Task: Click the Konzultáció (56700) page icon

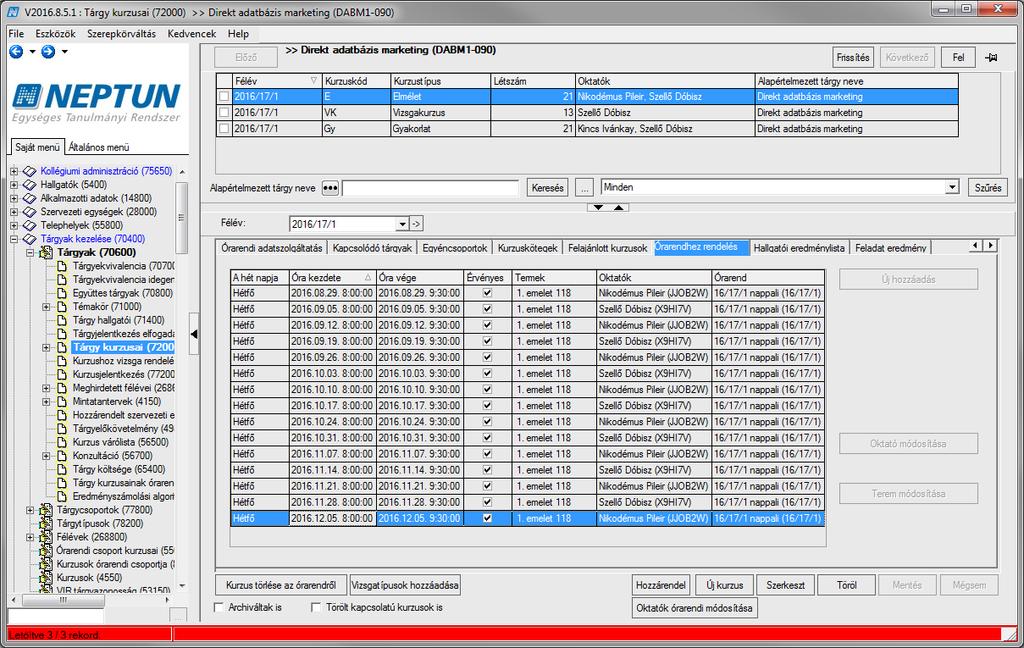Action: [x=62, y=455]
